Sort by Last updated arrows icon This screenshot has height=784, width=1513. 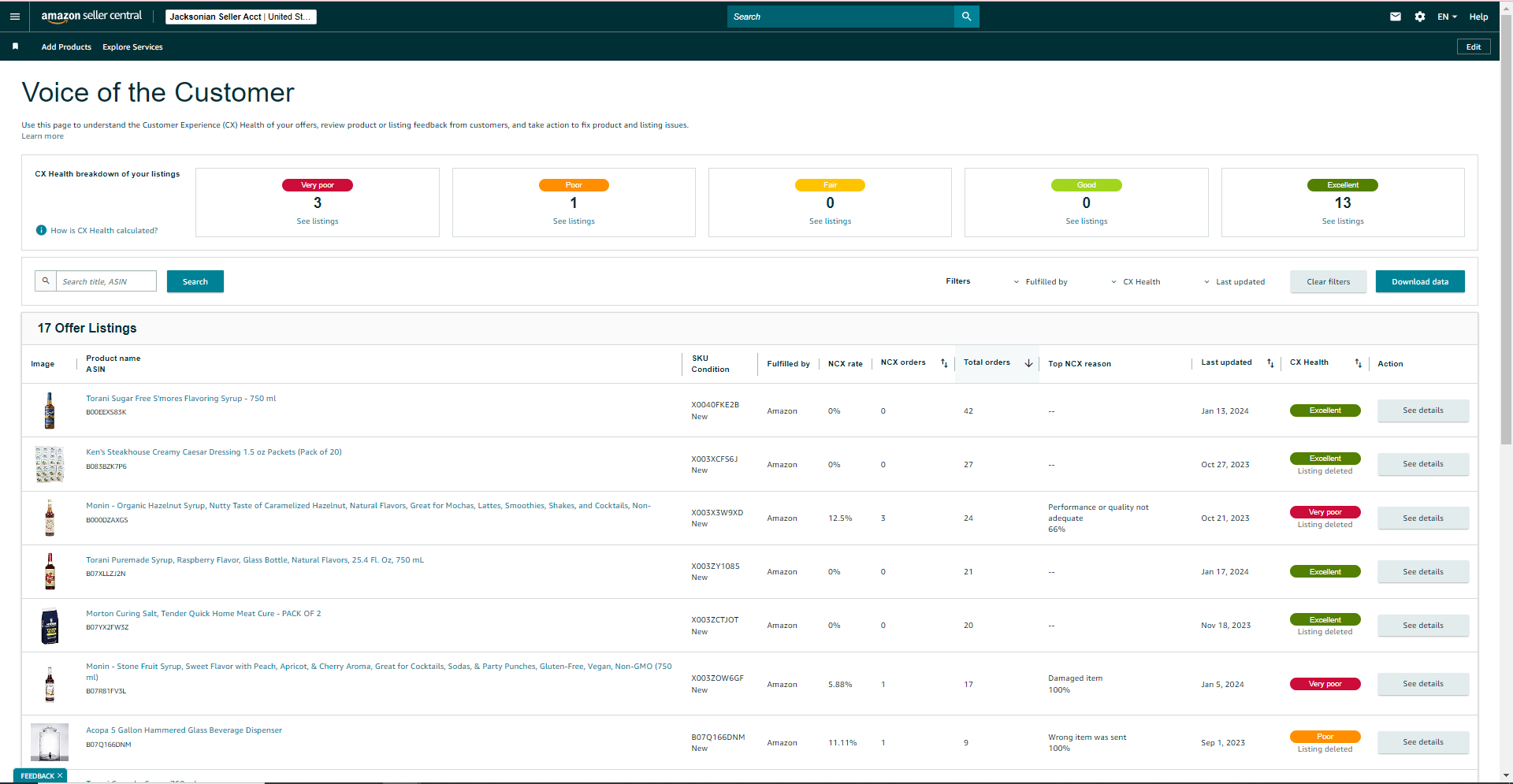pos(1270,363)
